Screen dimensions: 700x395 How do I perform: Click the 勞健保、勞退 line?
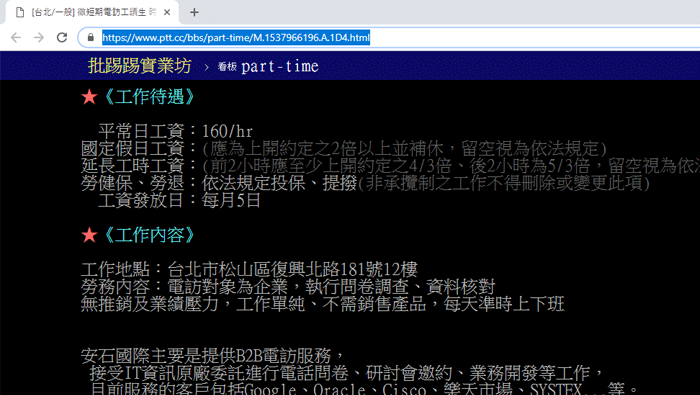[x=365, y=183]
